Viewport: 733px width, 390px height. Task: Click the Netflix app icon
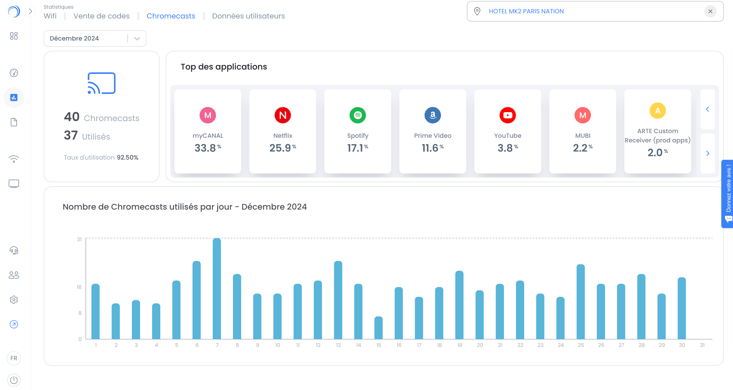pos(282,115)
